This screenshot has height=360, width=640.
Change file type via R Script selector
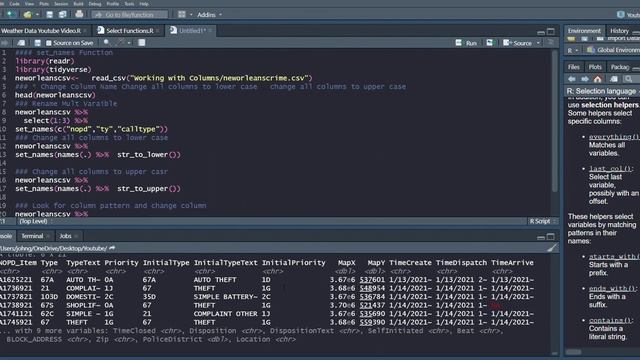(x=542, y=221)
